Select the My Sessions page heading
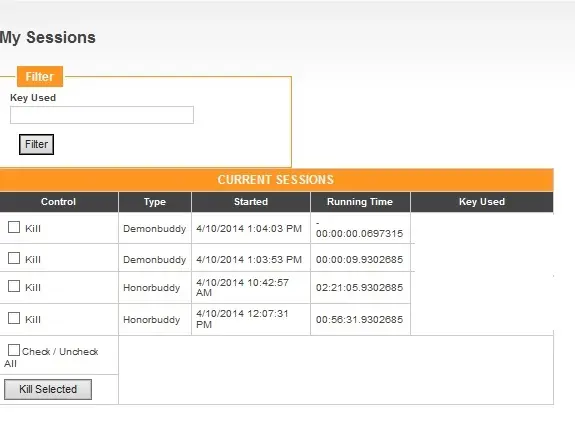This screenshot has height=442, width=575. (48, 37)
